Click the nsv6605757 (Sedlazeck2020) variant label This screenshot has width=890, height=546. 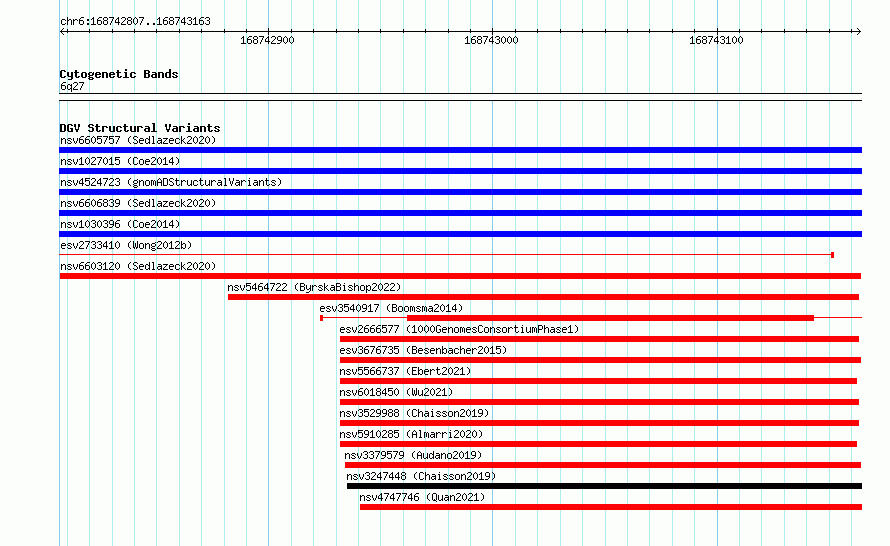(x=138, y=140)
